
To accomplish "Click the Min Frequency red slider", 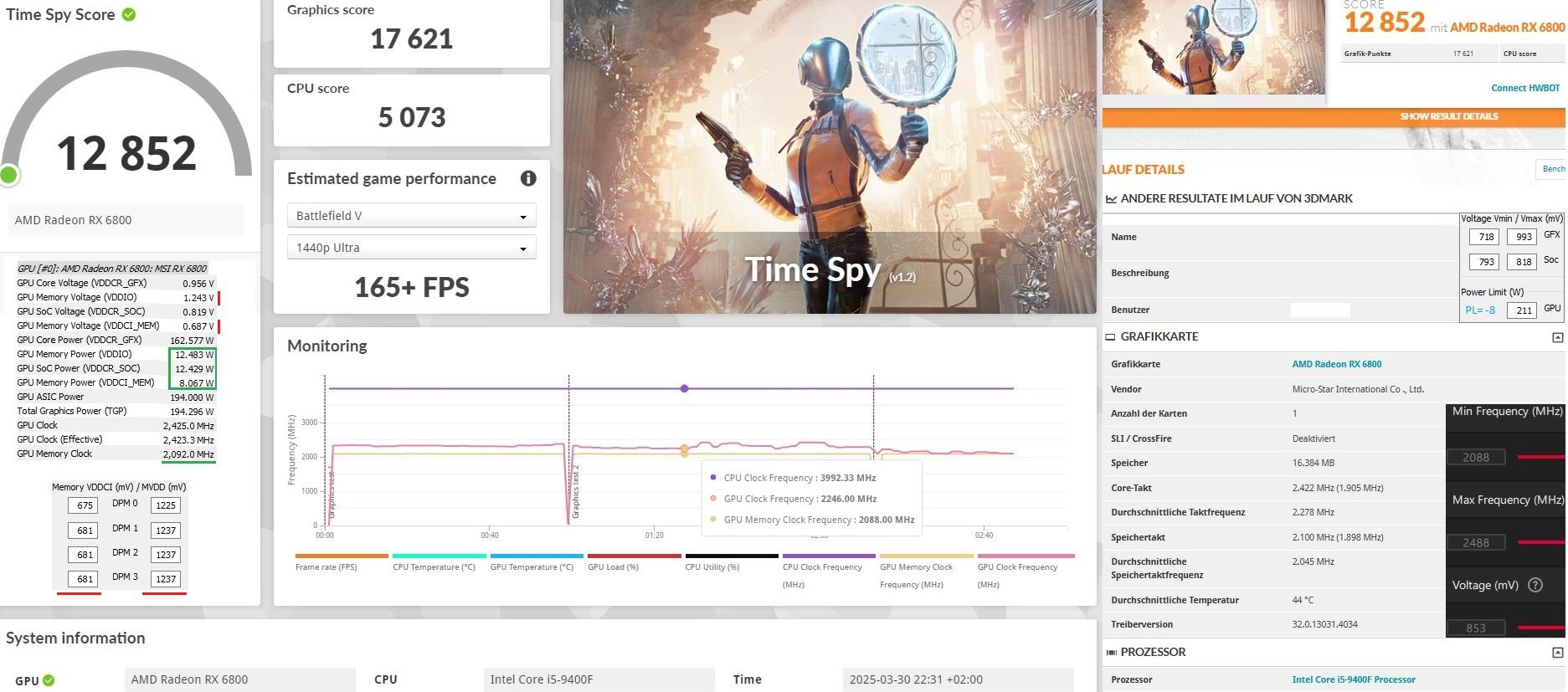I will pos(1540,457).
